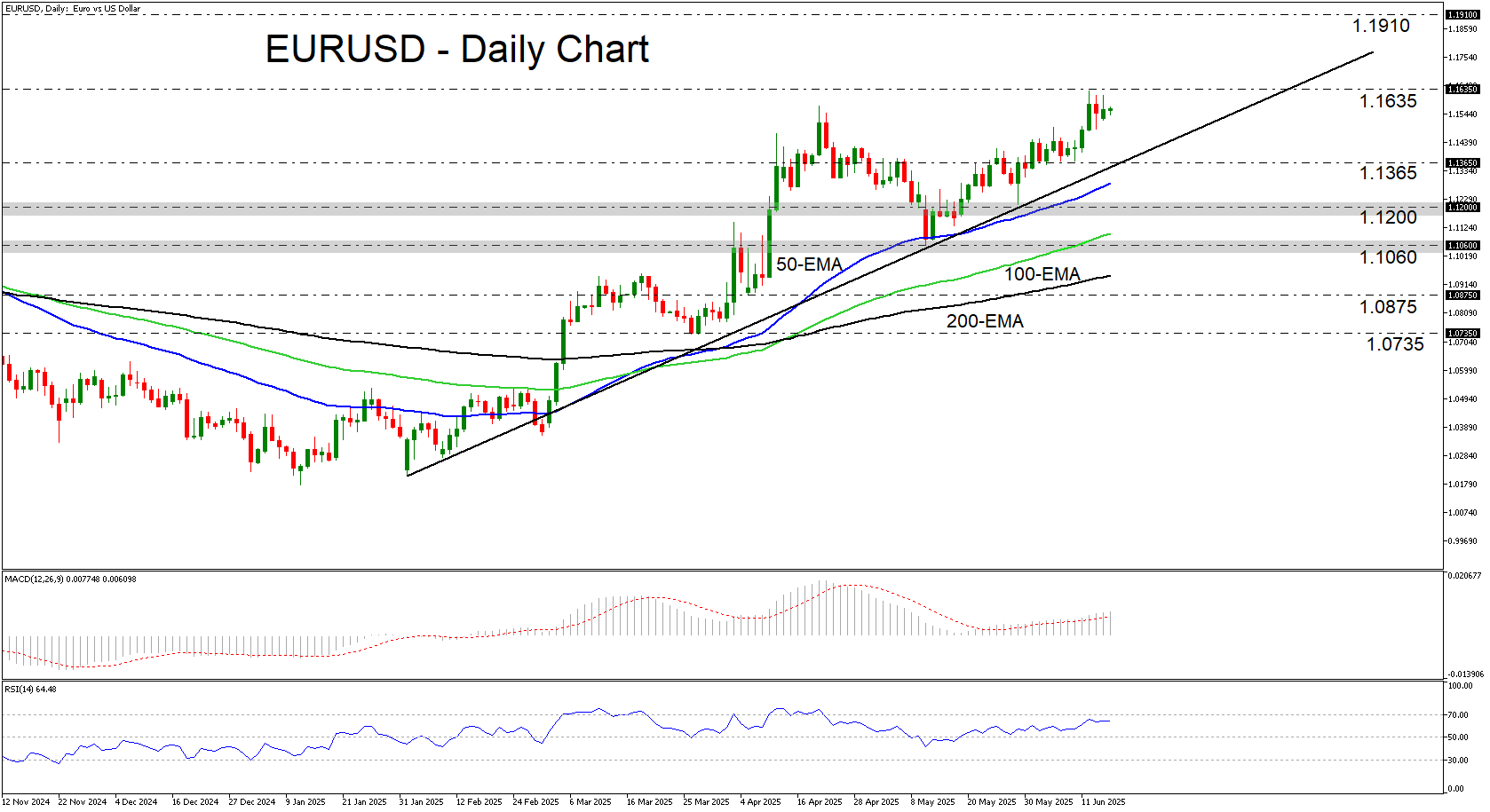Click the 12 Nov 2024 date label
This screenshot has height=812, width=1490.
pyautogui.click(x=26, y=802)
